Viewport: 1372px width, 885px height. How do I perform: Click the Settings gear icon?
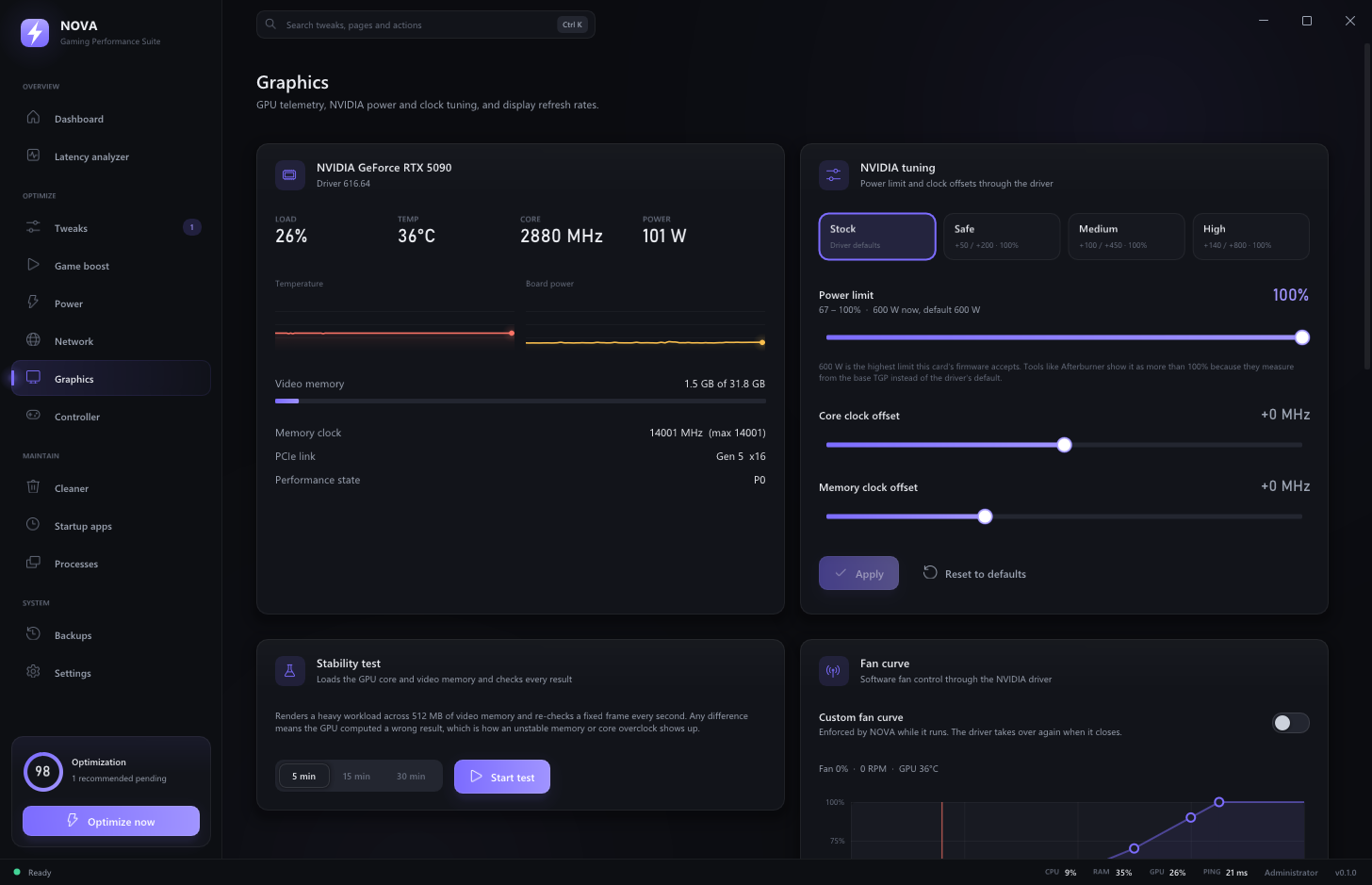(x=33, y=672)
